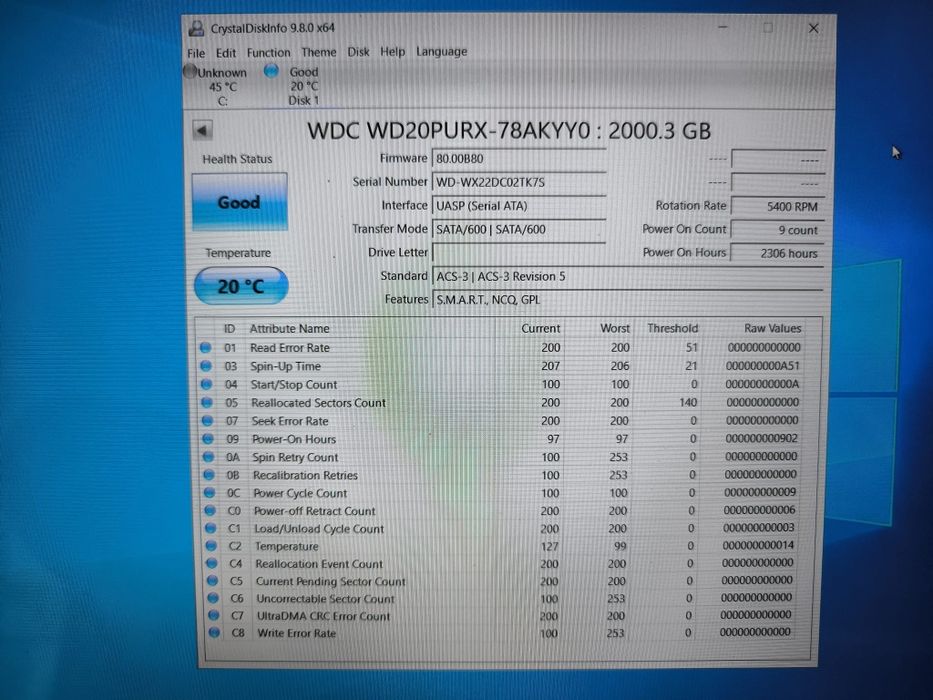This screenshot has width=933, height=700.
Task: Minimize the CrystalDiskInfo window
Action: click(723, 27)
